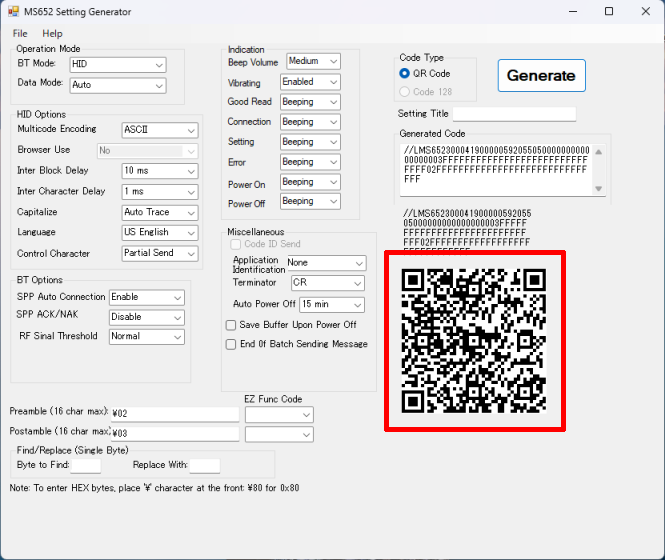
Task: Open the EZ Func Code top dropdown
Action: (279, 414)
